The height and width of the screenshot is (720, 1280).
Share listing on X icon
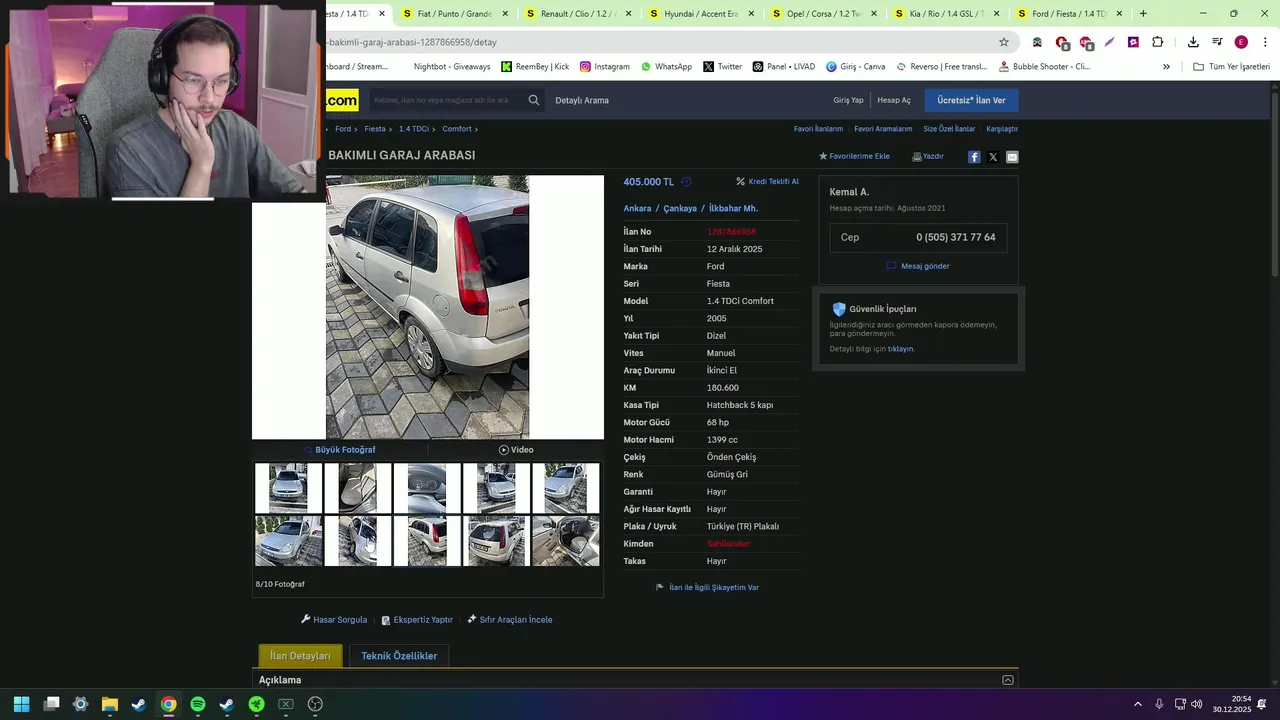993,157
